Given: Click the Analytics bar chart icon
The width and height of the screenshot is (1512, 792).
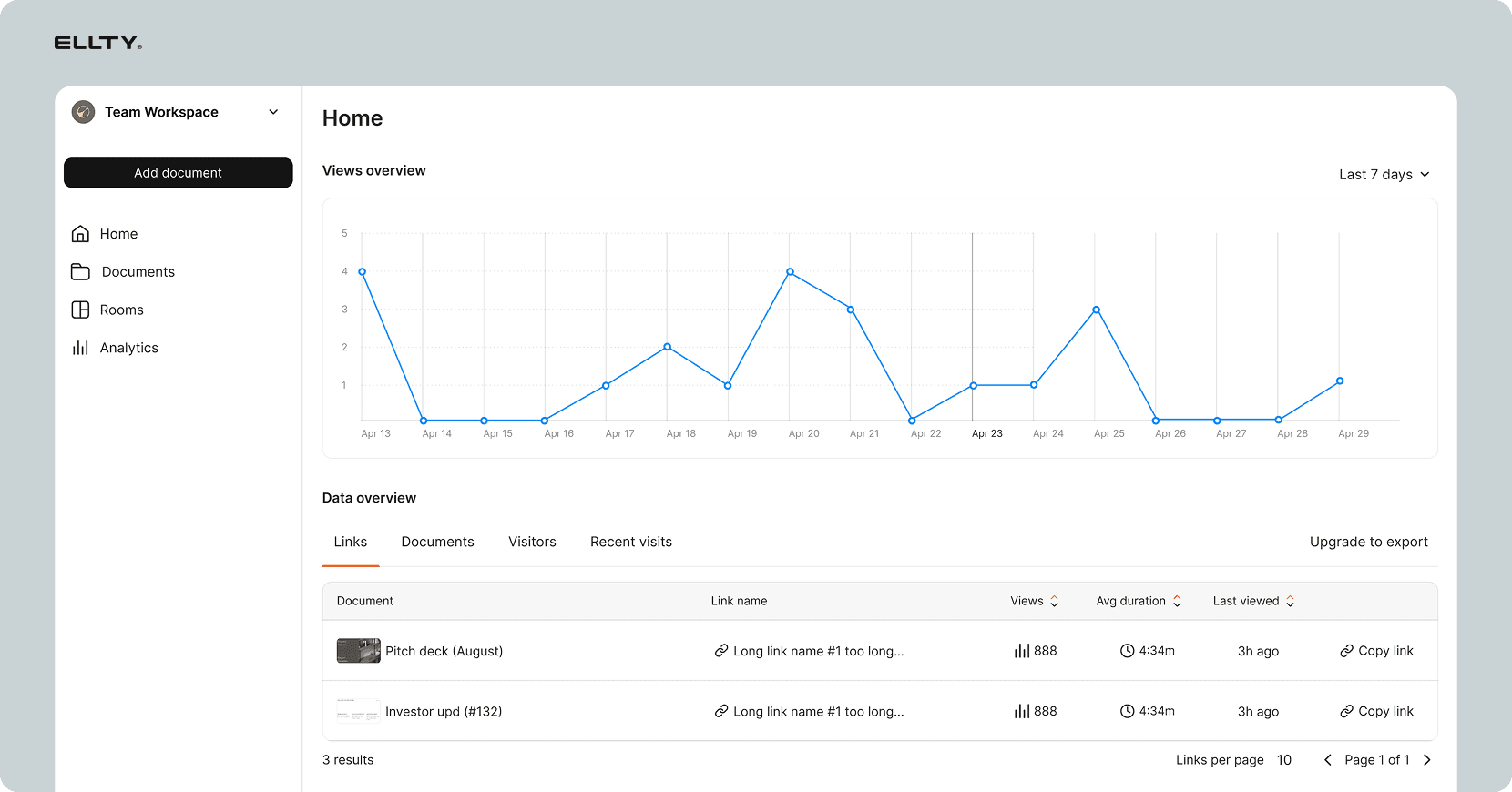Looking at the screenshot, I should point(80,348).
